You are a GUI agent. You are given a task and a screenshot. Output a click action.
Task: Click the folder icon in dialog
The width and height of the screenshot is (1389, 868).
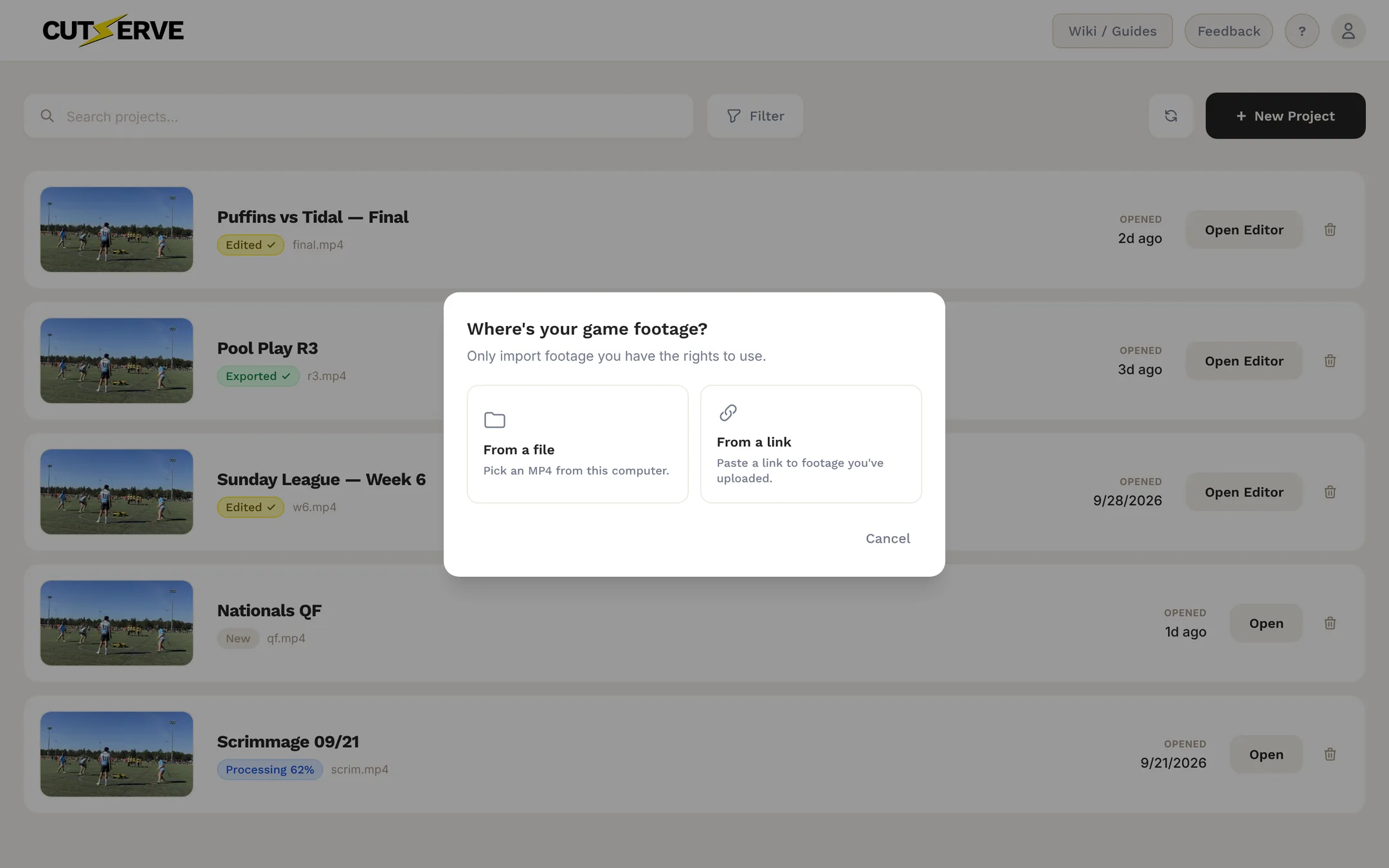495,420
